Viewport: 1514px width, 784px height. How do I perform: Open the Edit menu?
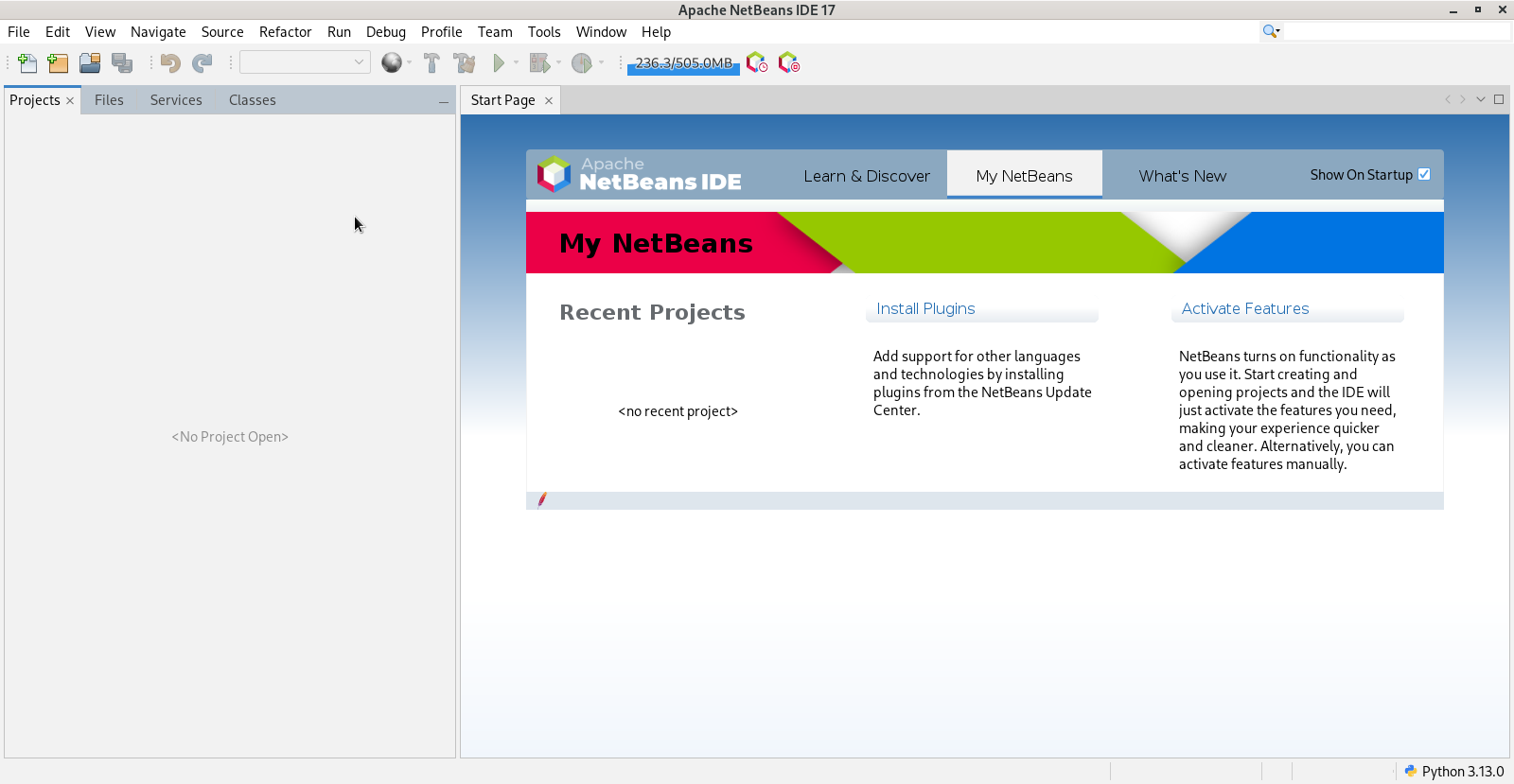58,32
